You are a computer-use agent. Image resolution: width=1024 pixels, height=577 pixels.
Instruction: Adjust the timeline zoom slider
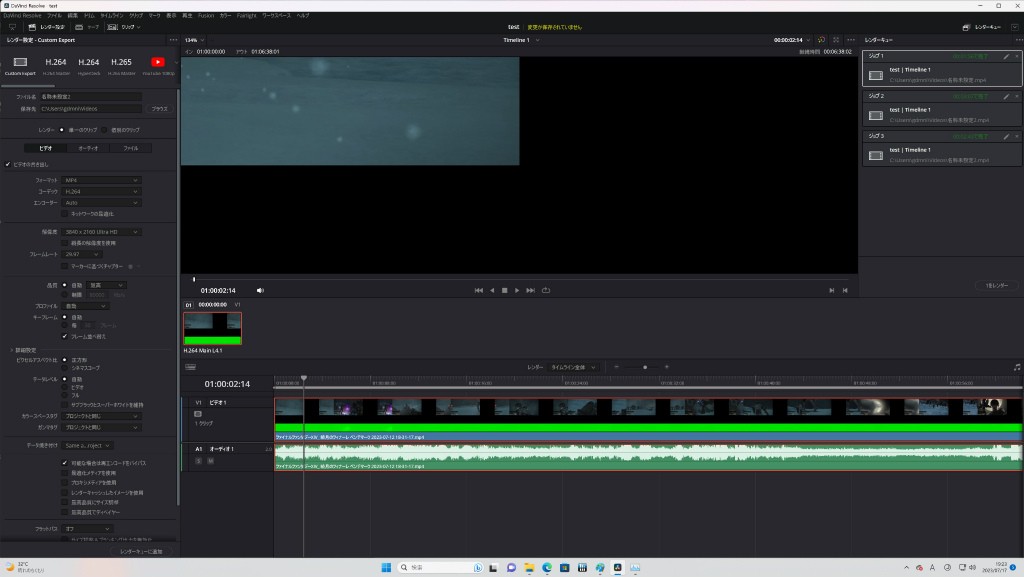(x=645, y=367)
